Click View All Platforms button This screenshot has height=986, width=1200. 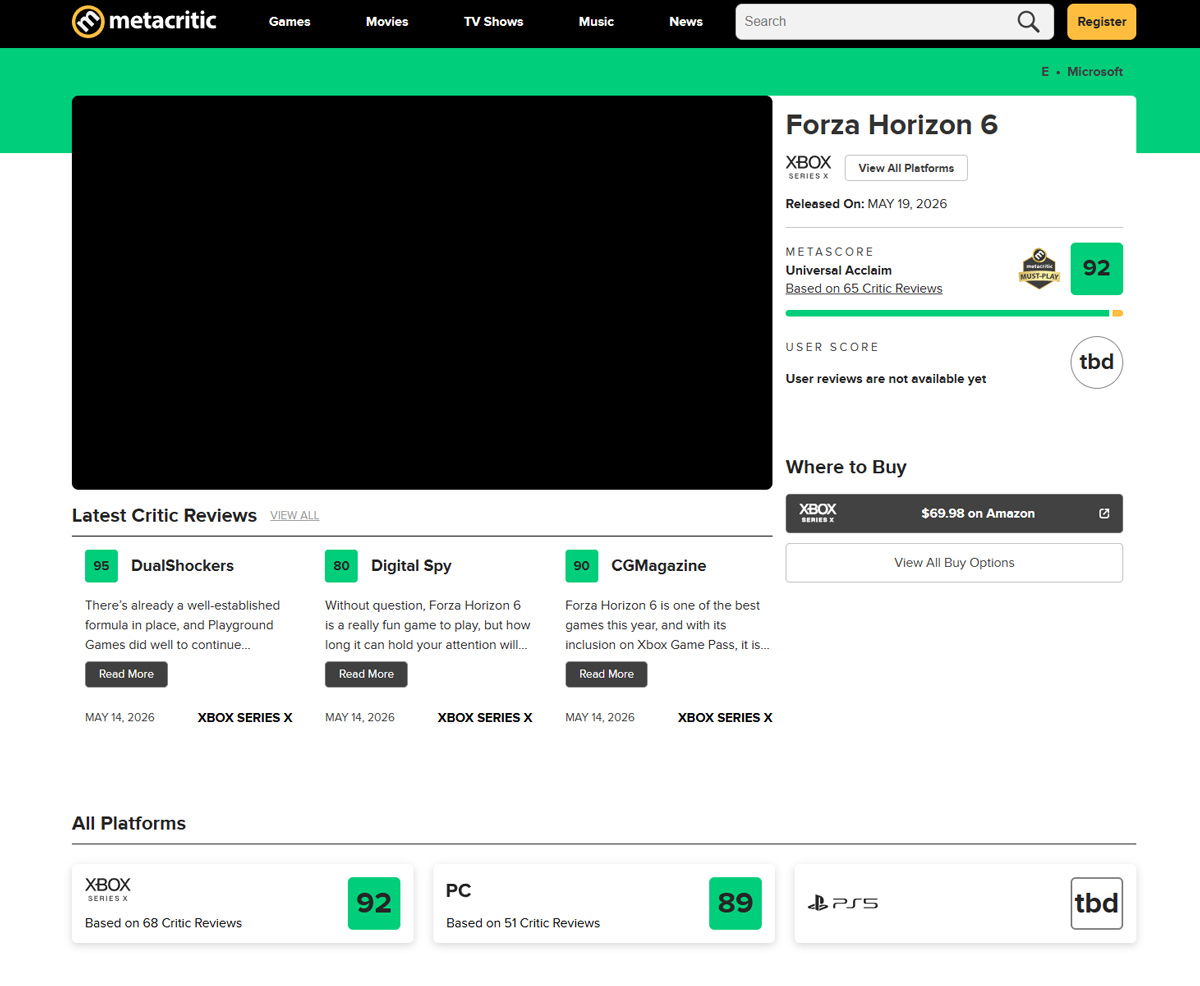(906, 168)
